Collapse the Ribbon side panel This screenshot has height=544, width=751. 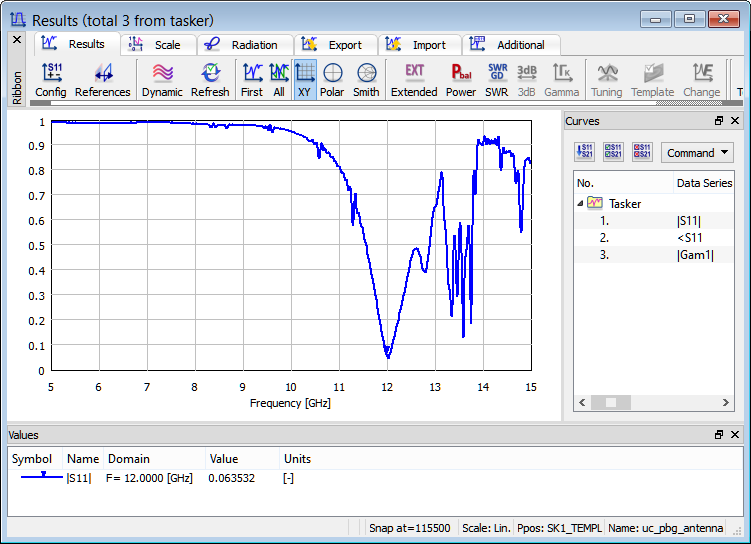[x=16, y=40]
